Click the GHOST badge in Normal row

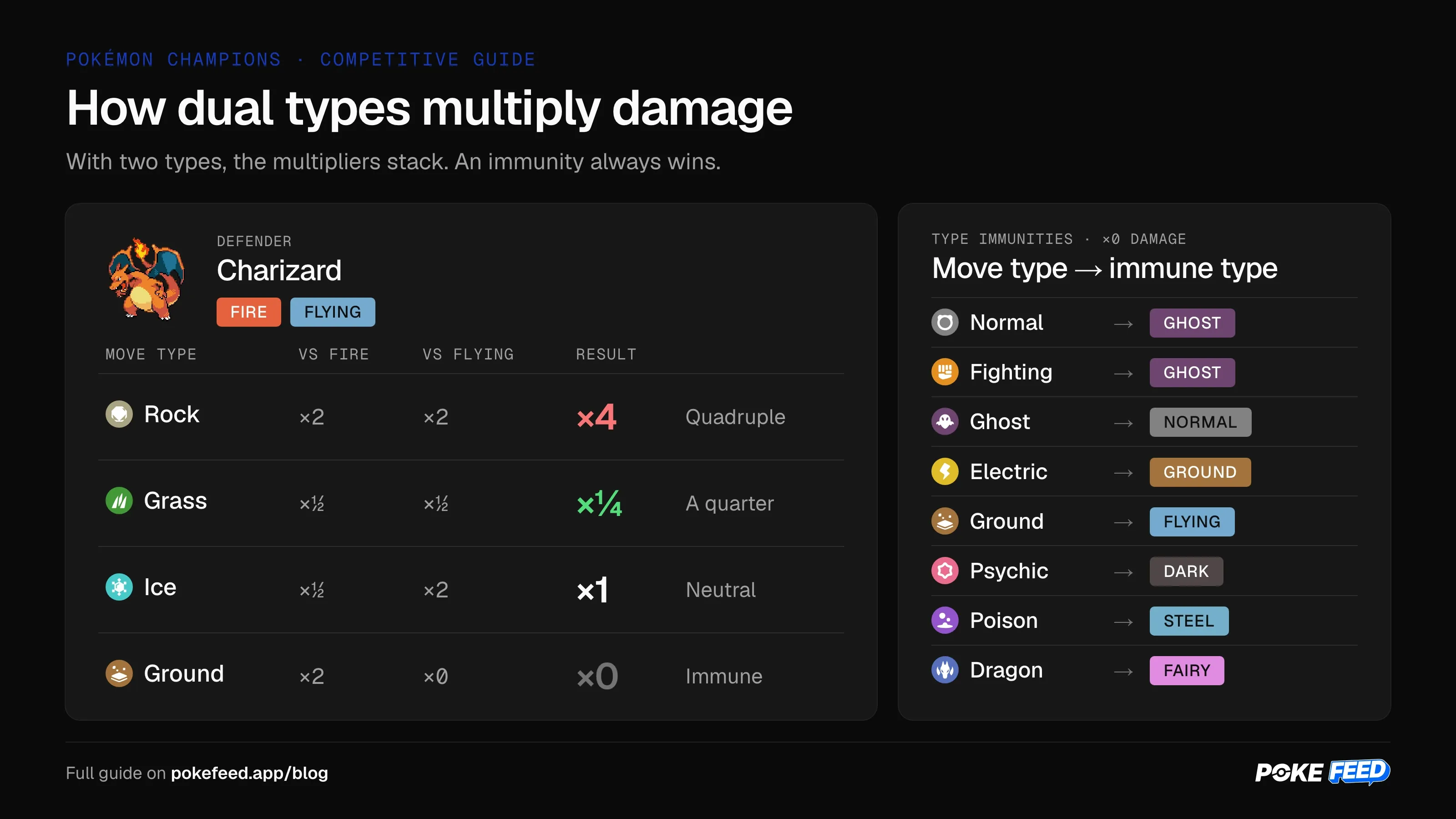point(1192,323)
